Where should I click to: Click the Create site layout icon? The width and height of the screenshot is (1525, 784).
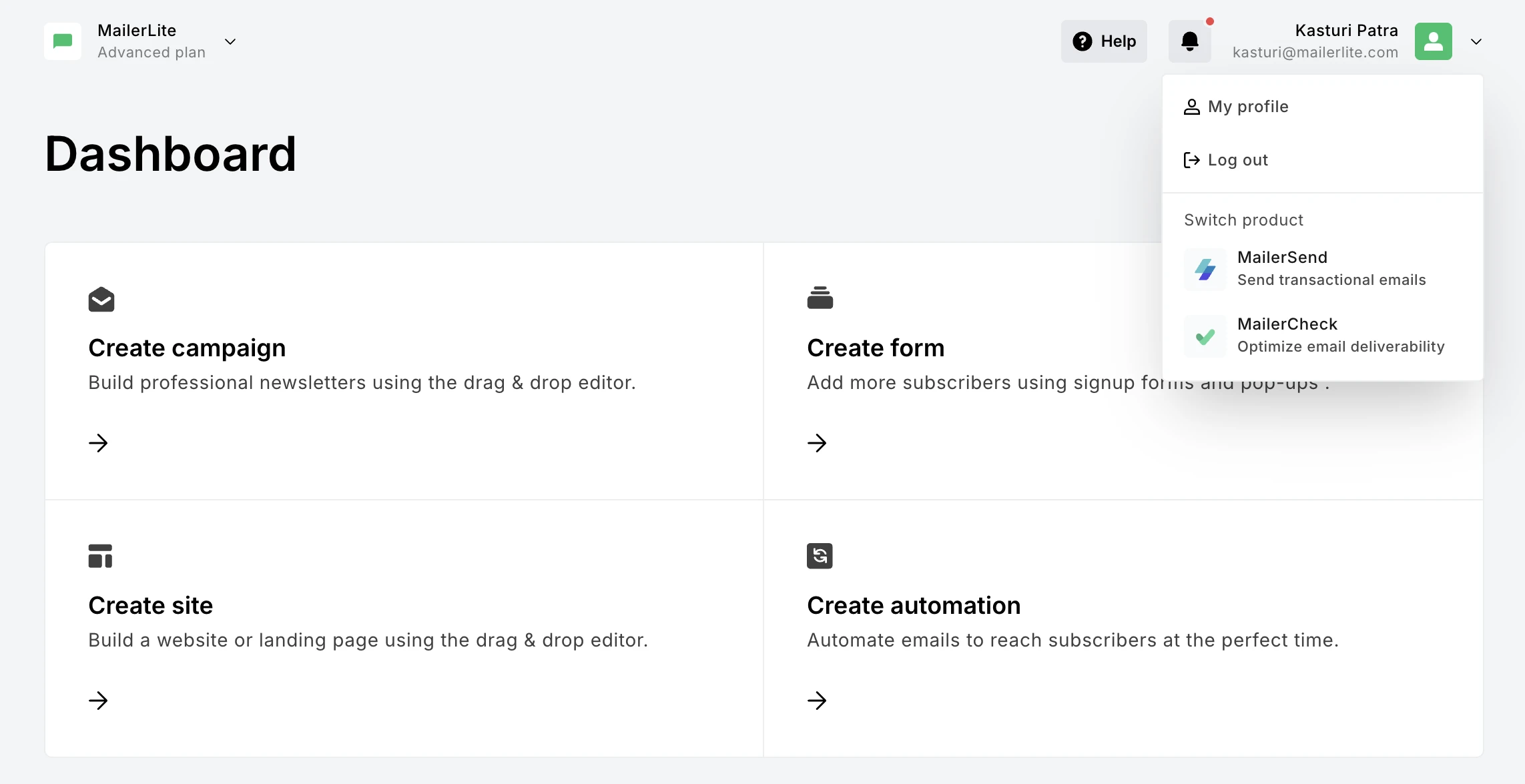click(100, 556)
